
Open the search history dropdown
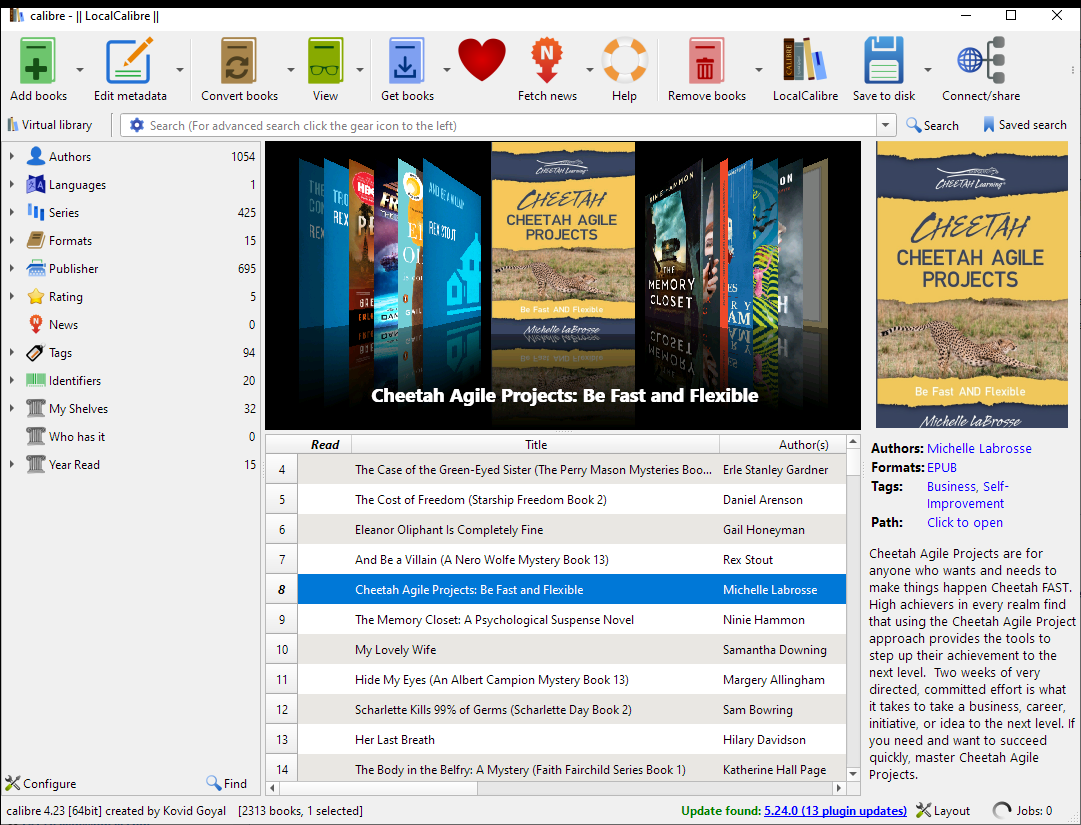tap(885, 125)
